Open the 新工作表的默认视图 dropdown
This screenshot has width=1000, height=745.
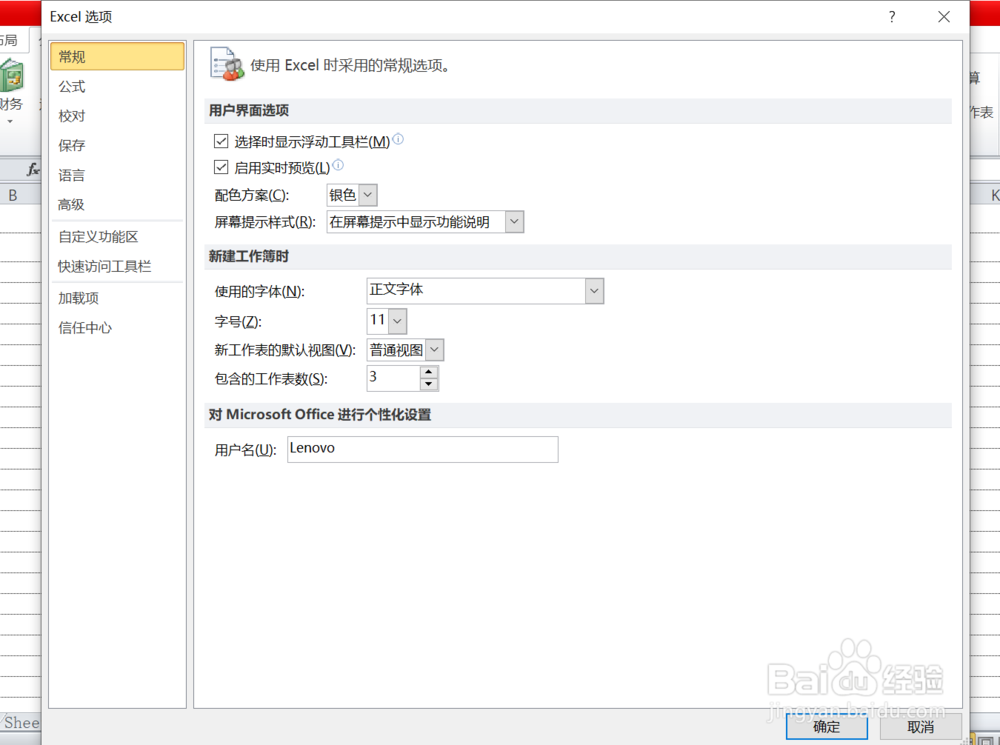click(434, 349)
